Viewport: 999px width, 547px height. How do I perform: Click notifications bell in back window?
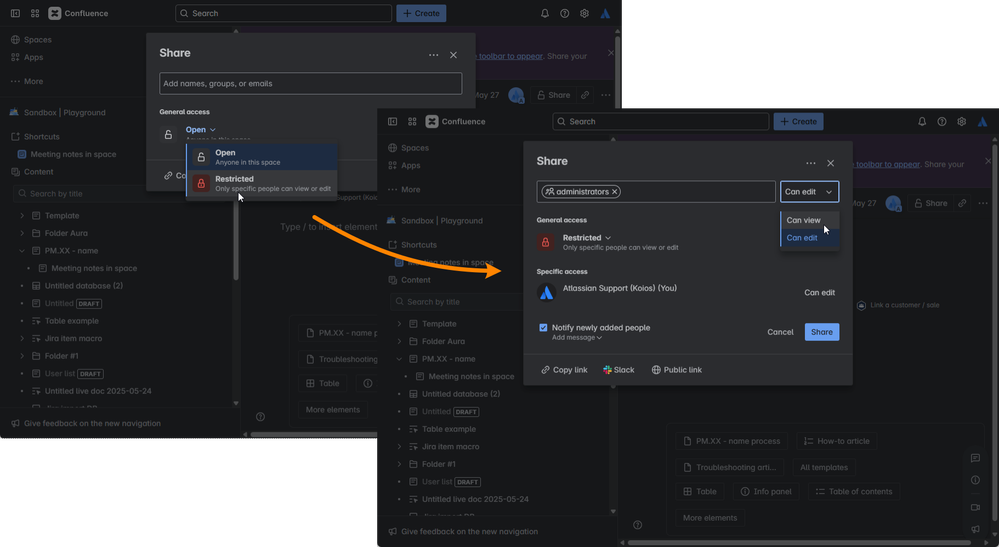545,13
